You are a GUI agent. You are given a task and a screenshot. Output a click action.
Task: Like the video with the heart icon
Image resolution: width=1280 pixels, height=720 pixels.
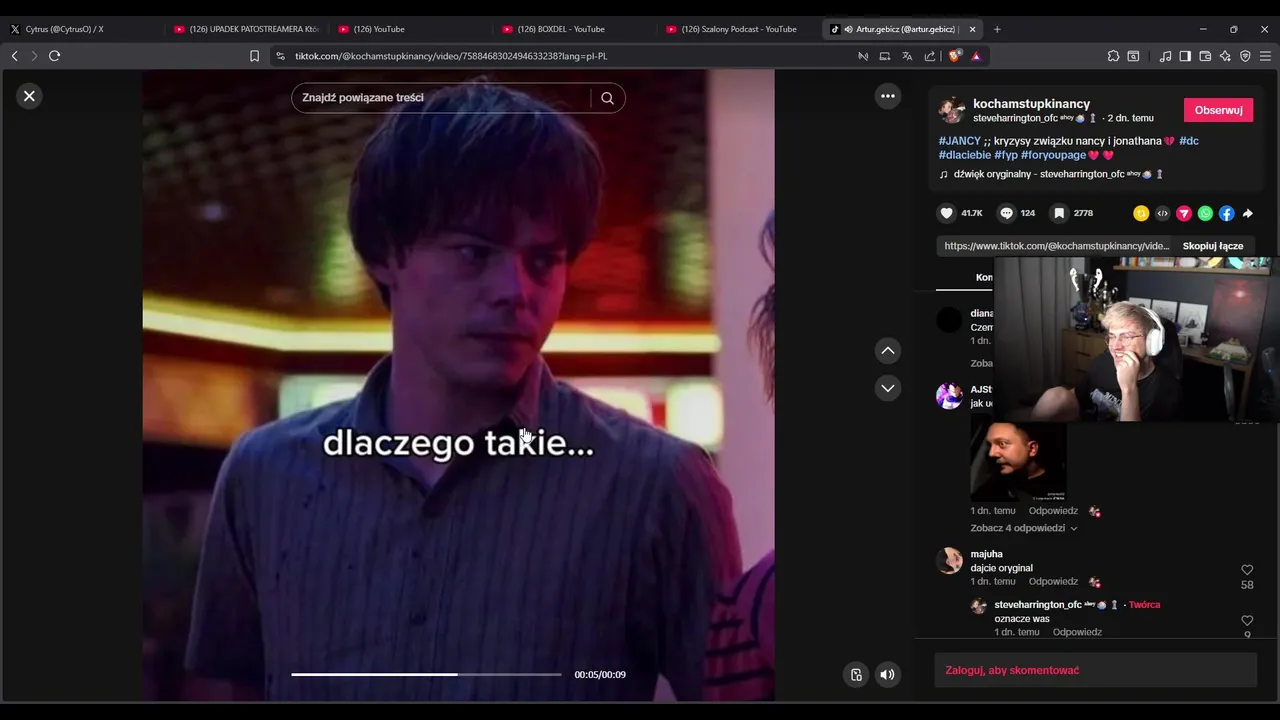947,213
